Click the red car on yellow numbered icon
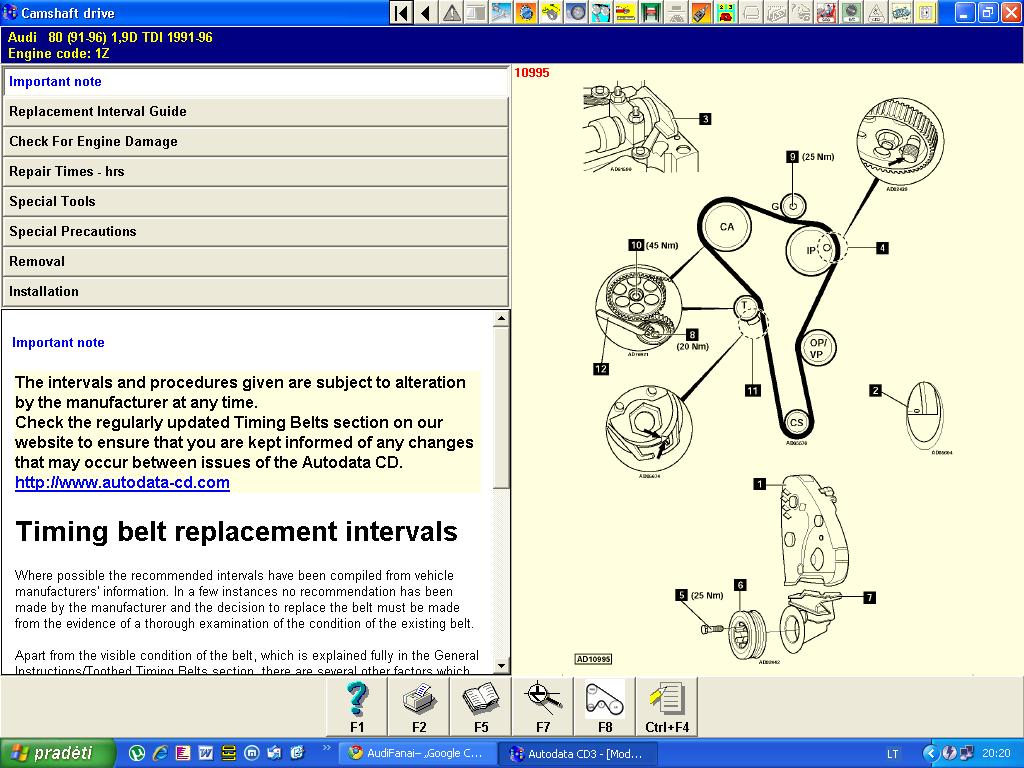 pos(724,12)
